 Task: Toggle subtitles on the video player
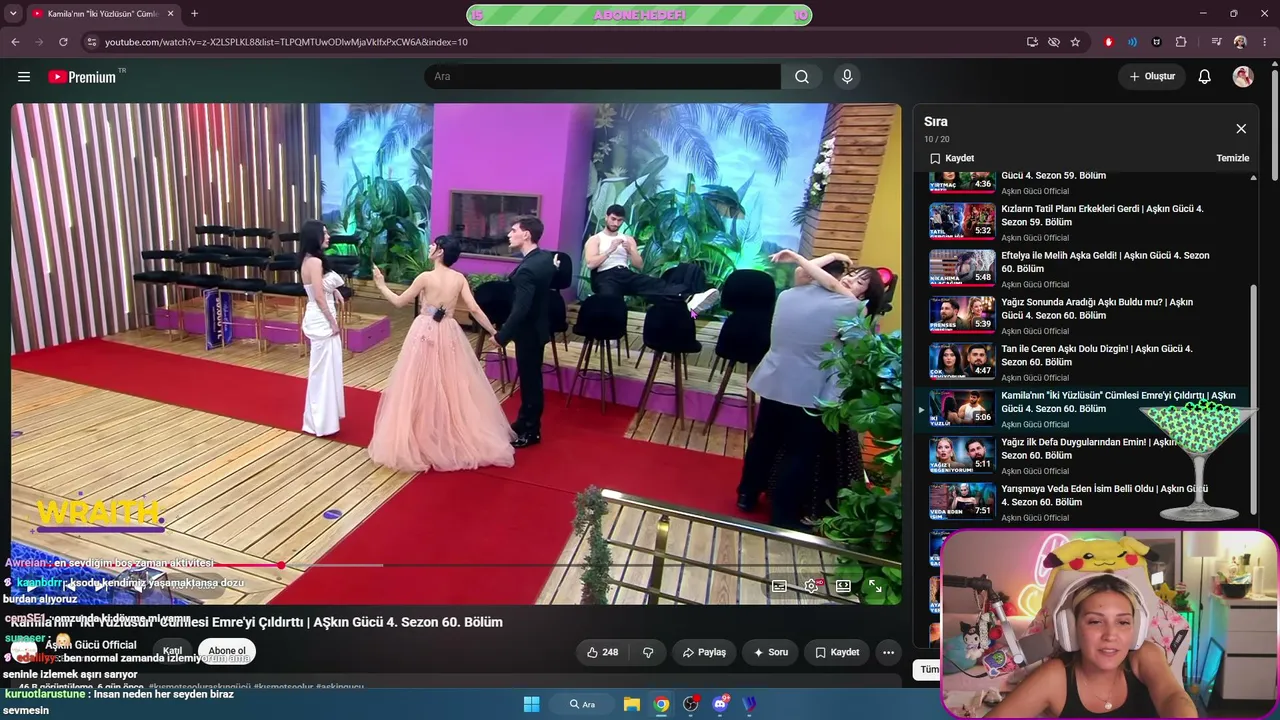[x=779, y=586]
